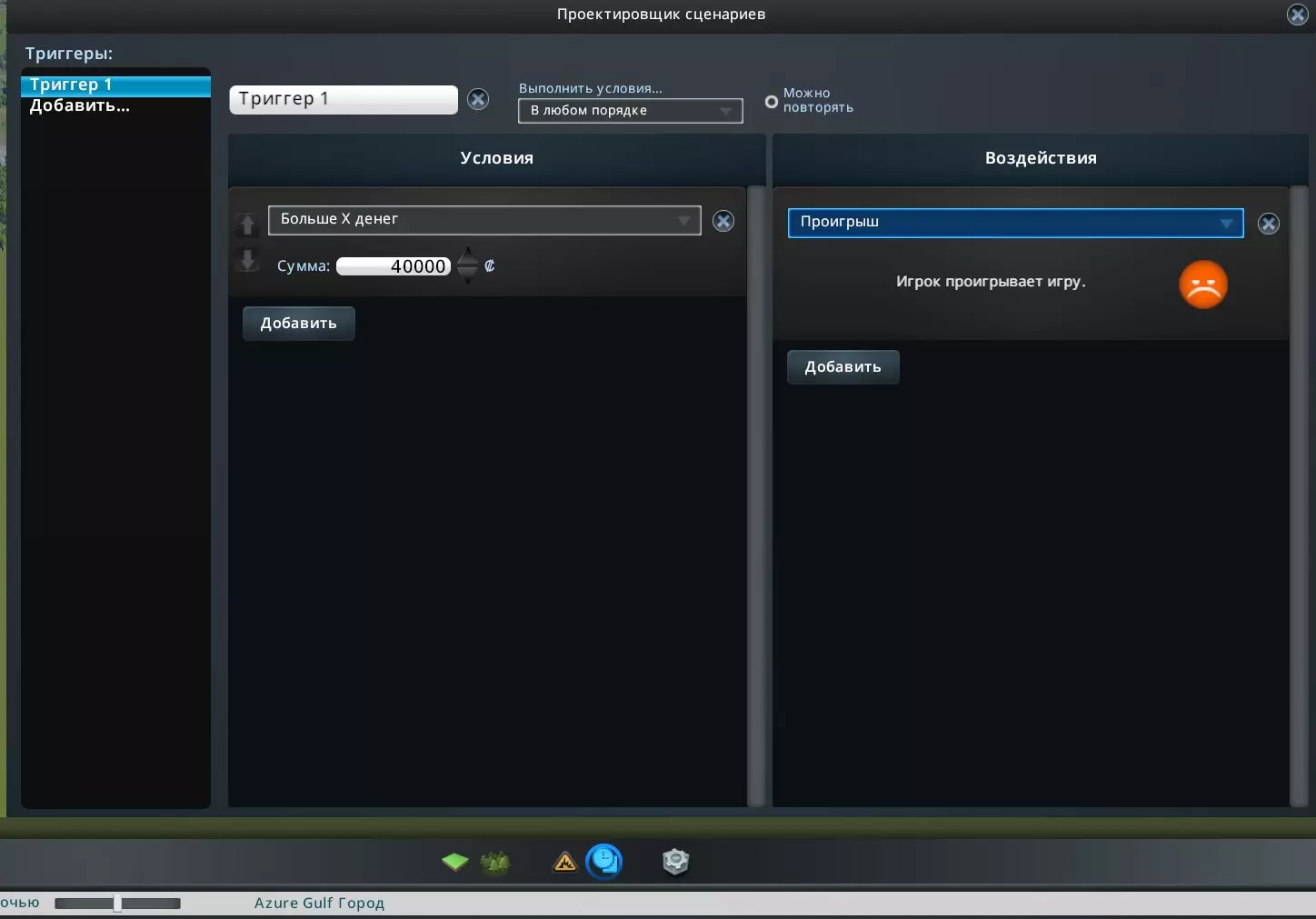Click the bottom-left slider handle
Viewport: 1316px width, 919px height.
click(117, 903)
